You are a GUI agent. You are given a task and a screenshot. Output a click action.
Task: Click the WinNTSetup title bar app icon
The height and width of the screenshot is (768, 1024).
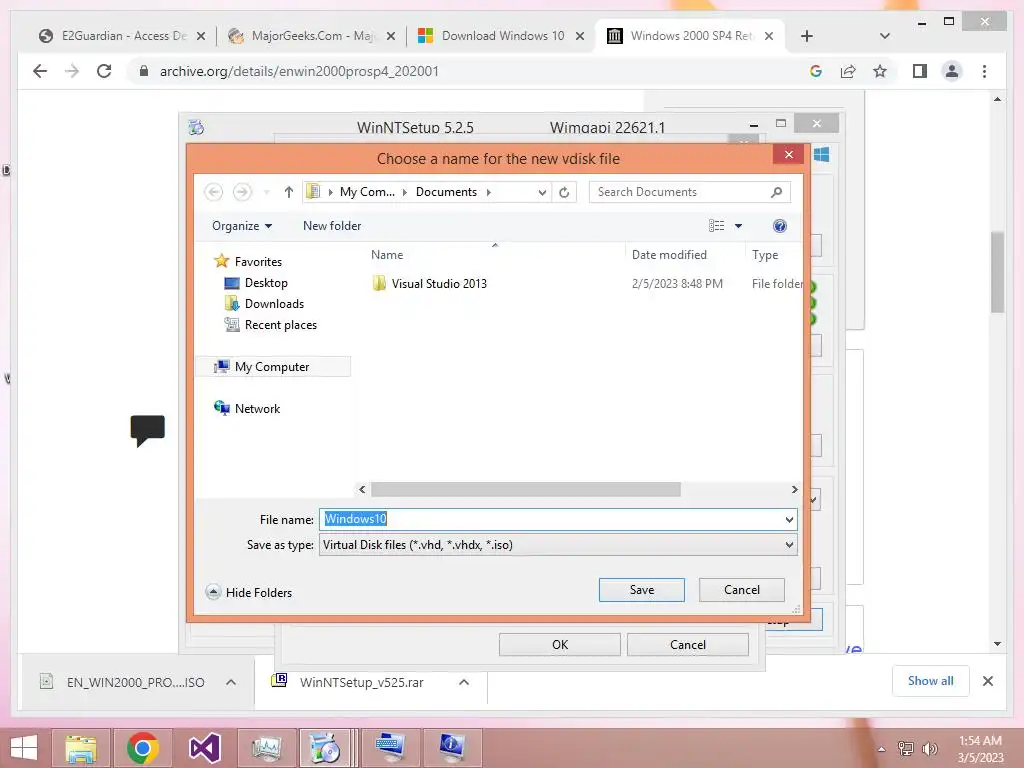coord(196,127)
